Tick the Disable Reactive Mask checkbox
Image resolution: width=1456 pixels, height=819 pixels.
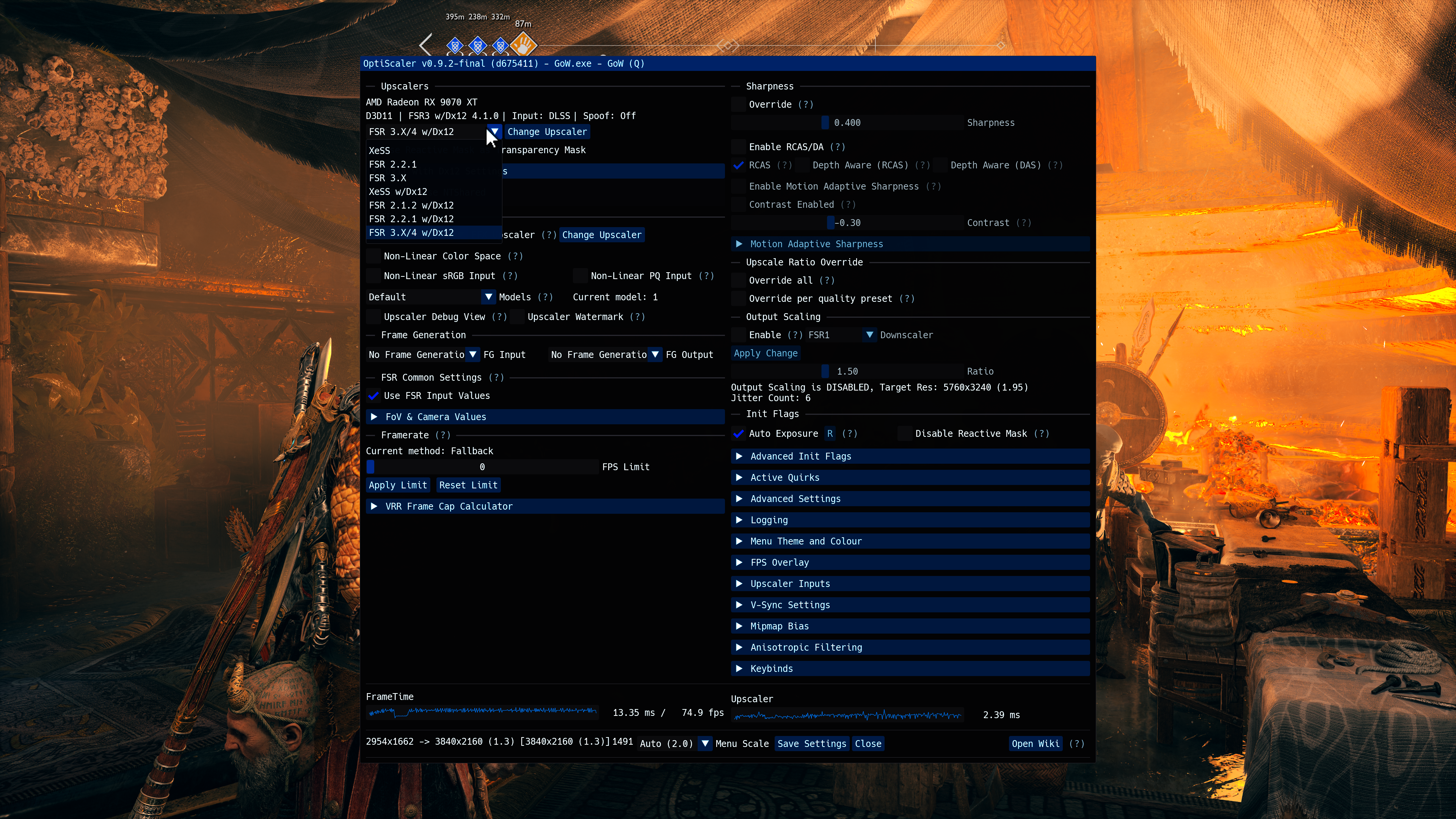coord(905,433)
